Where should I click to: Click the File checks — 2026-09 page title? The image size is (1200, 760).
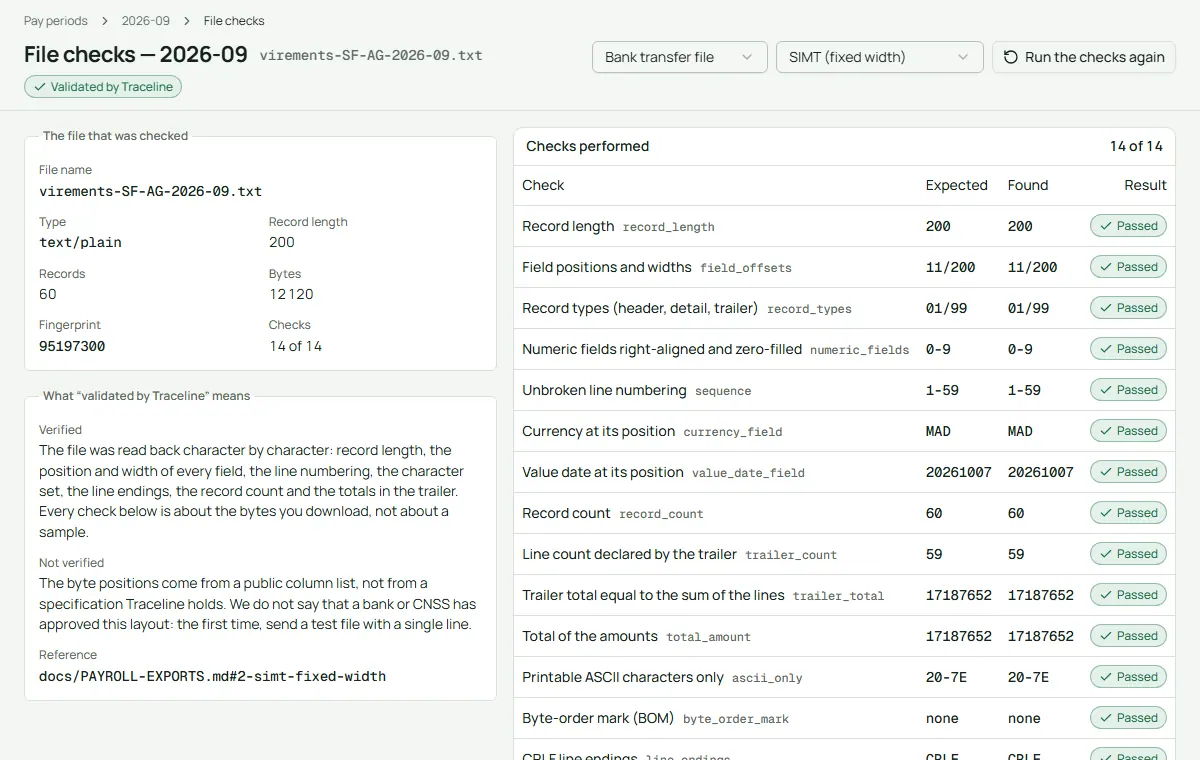tap(136, 54)
